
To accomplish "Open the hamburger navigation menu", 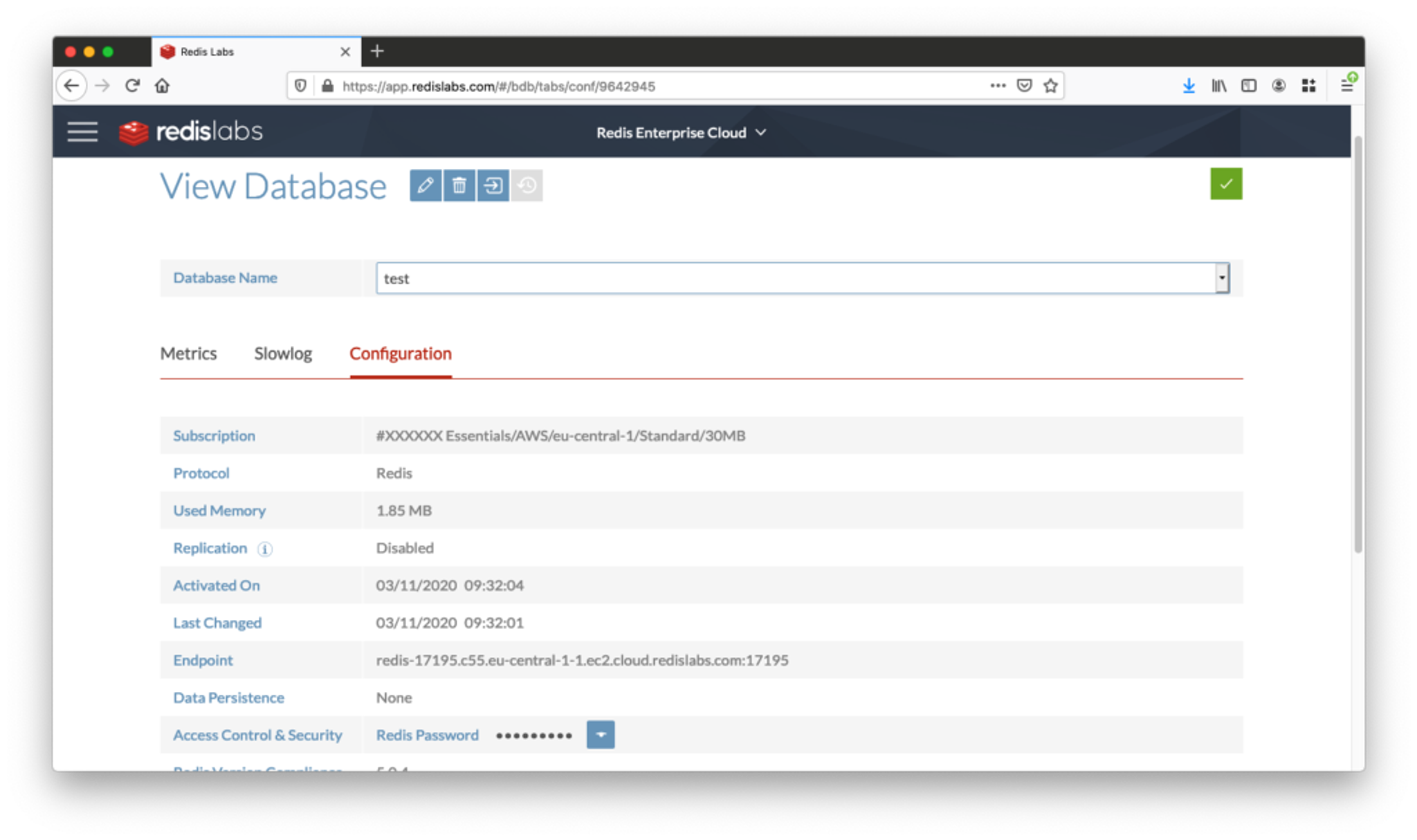I will (82, 131).
